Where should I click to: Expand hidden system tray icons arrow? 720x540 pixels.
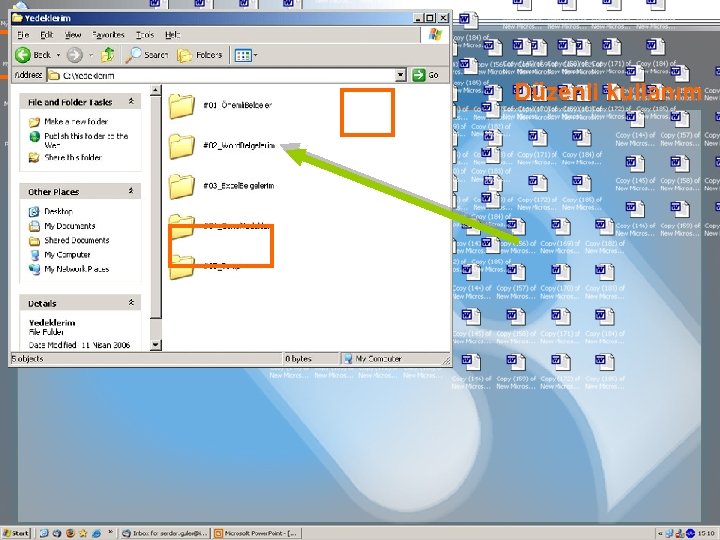pos(660,533)
